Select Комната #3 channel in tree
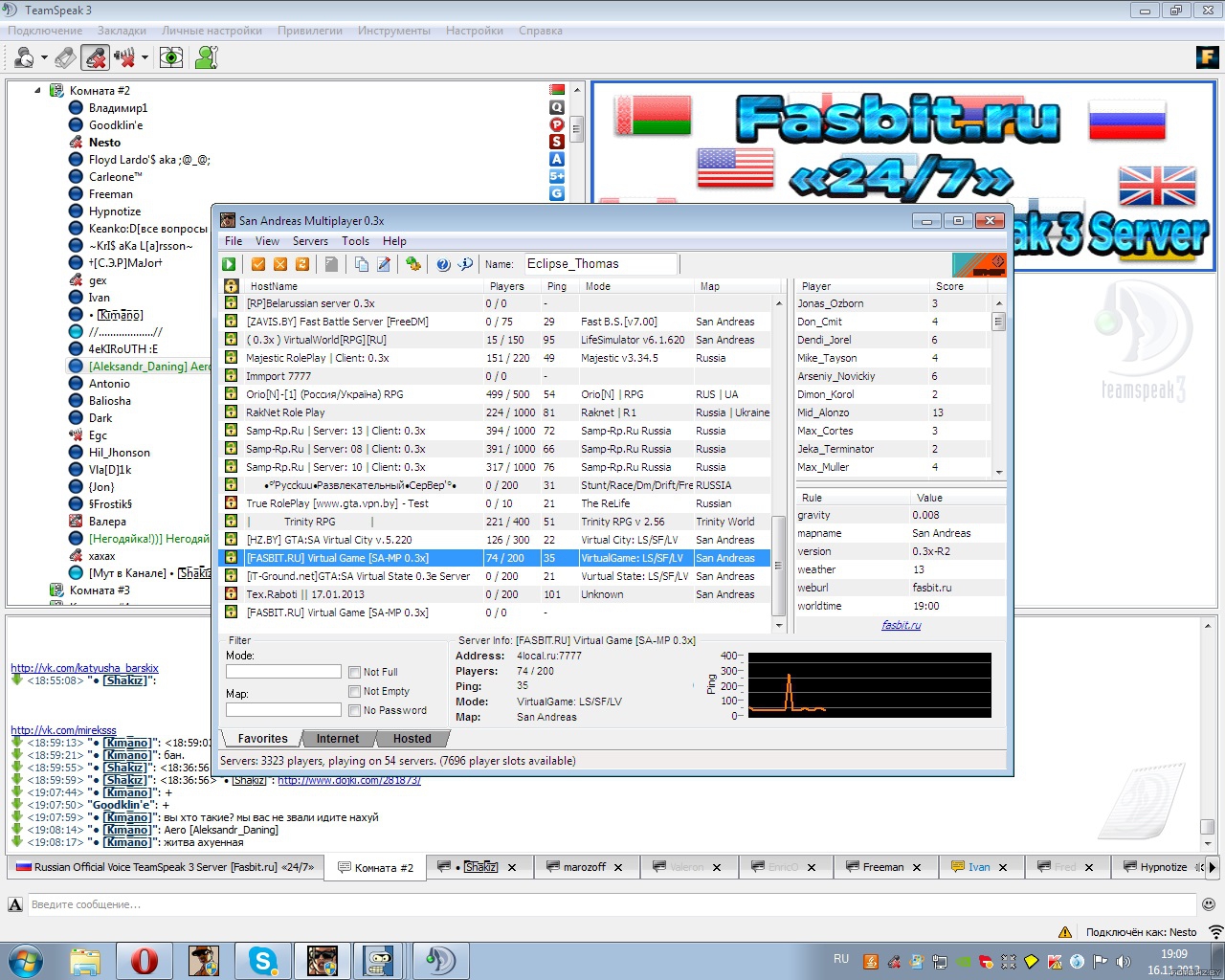The image size is (1225, 980). click(x=100, y=590)
